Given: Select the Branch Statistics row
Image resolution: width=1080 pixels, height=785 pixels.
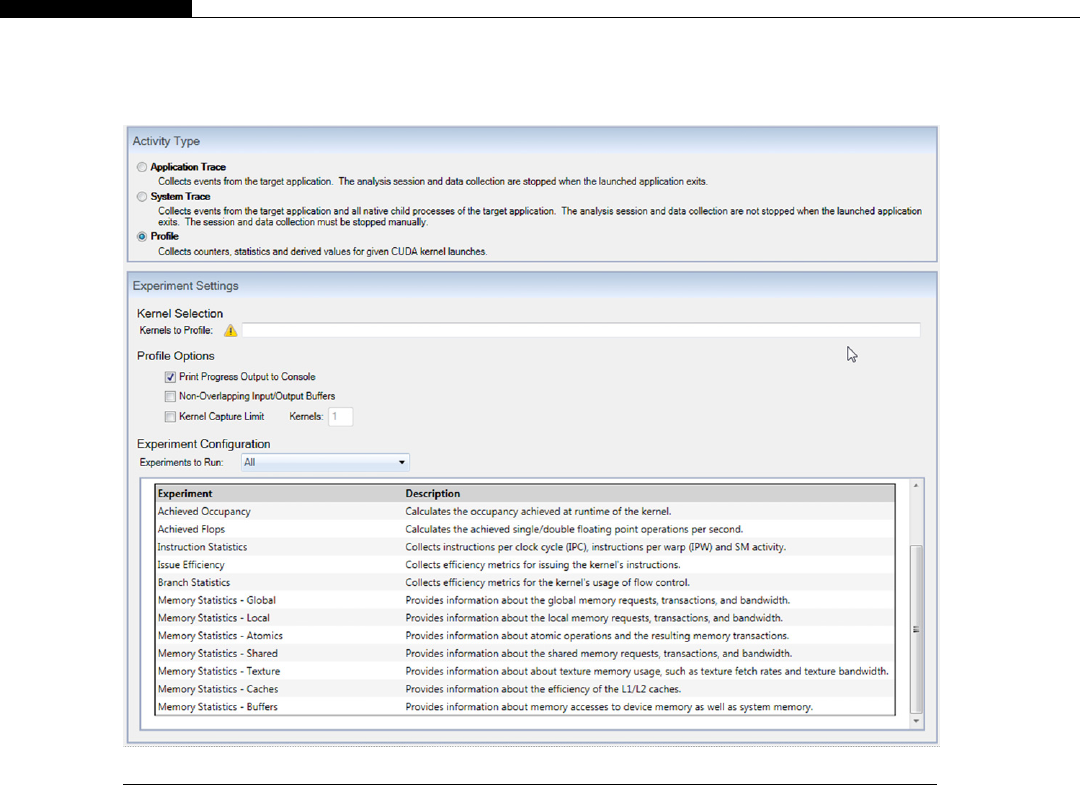Looking at the screenshot, I should click(526, 583).
